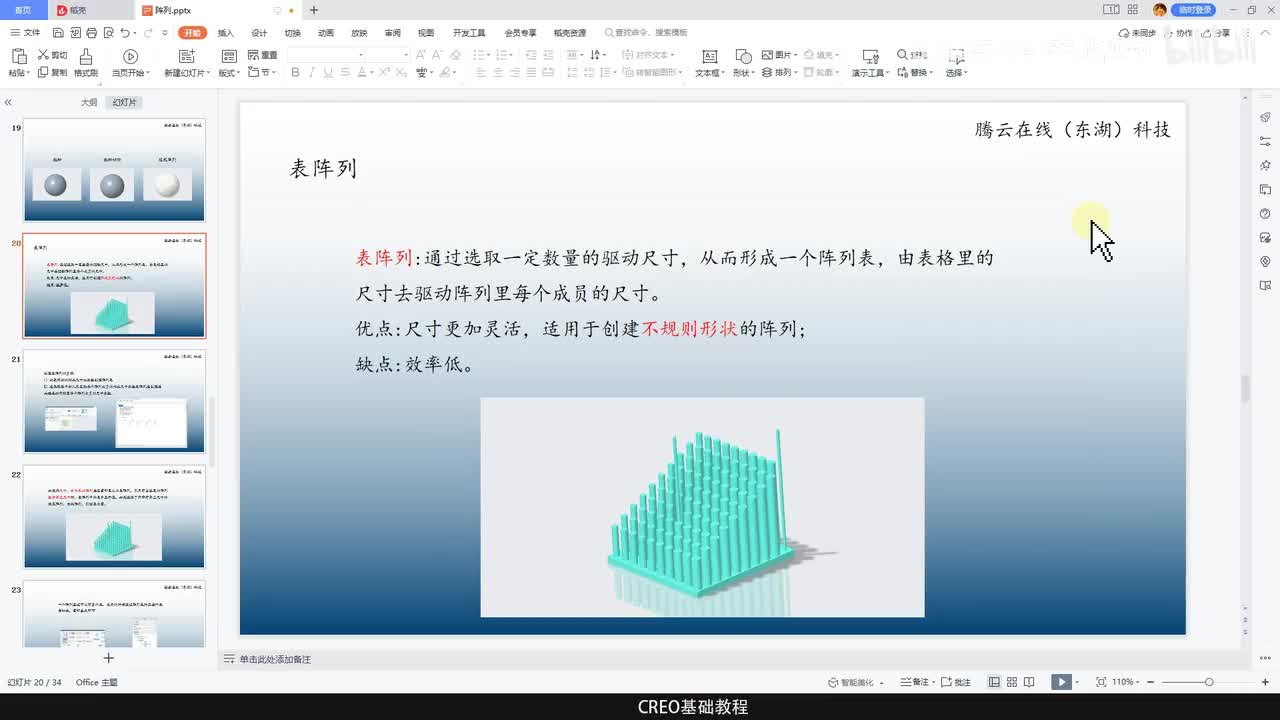The width and height of the screenshot is (1280, 720).
Task: Click the temporary login (临时登录) button
Action: 1193,10
